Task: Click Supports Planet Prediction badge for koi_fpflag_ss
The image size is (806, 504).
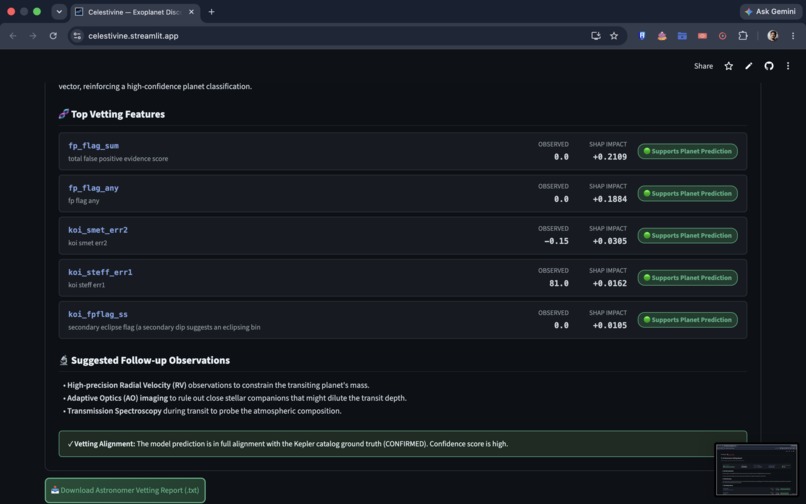Action: click(x=688, y=320)
